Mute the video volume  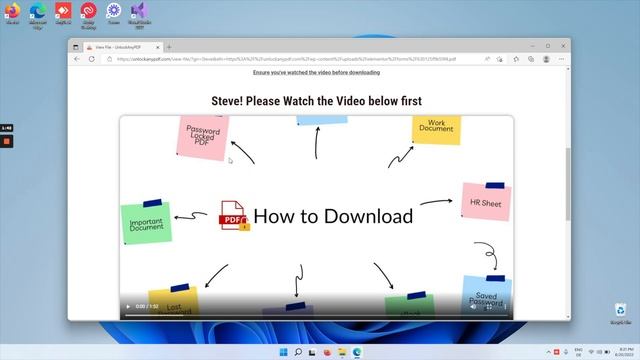[x=473, y=307]
